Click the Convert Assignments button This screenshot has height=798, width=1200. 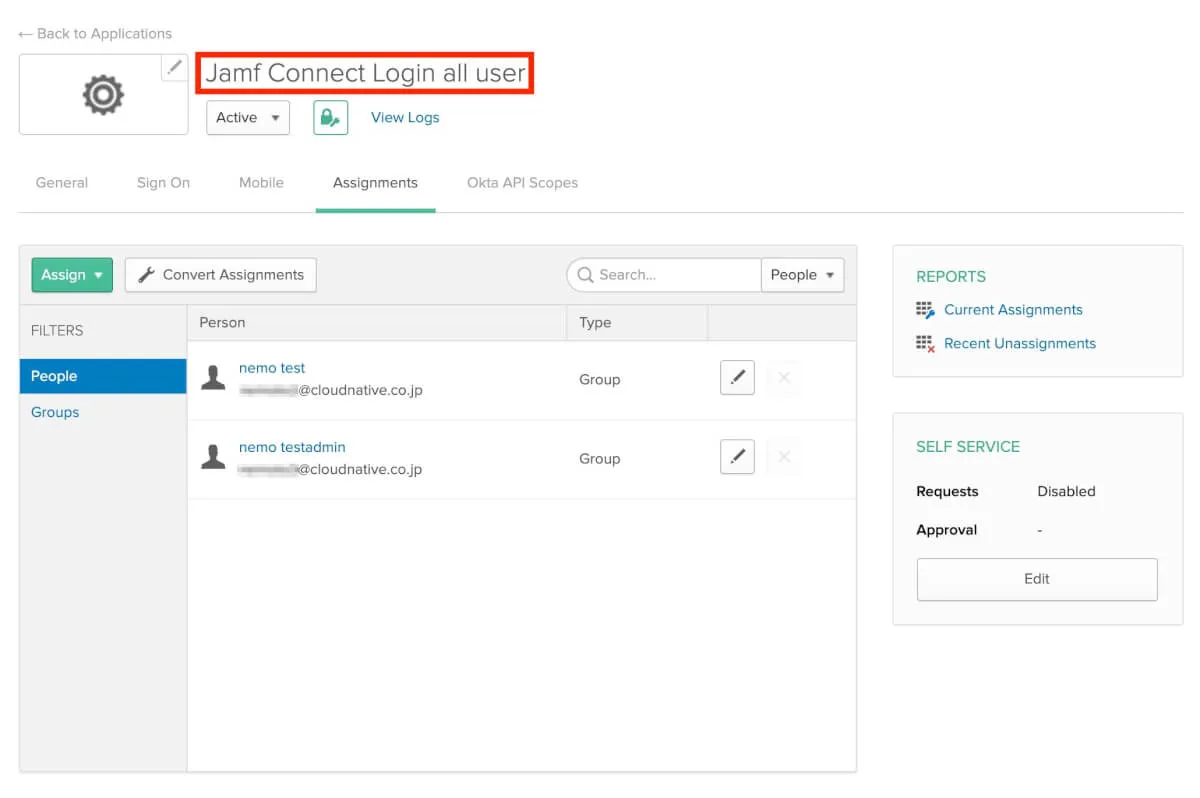tap(221, 275)
